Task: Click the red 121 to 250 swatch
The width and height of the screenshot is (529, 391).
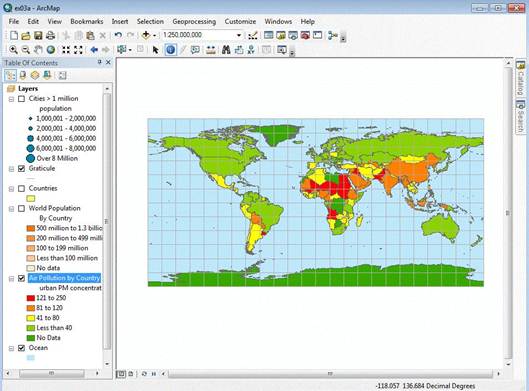Action: coord(31,298)
